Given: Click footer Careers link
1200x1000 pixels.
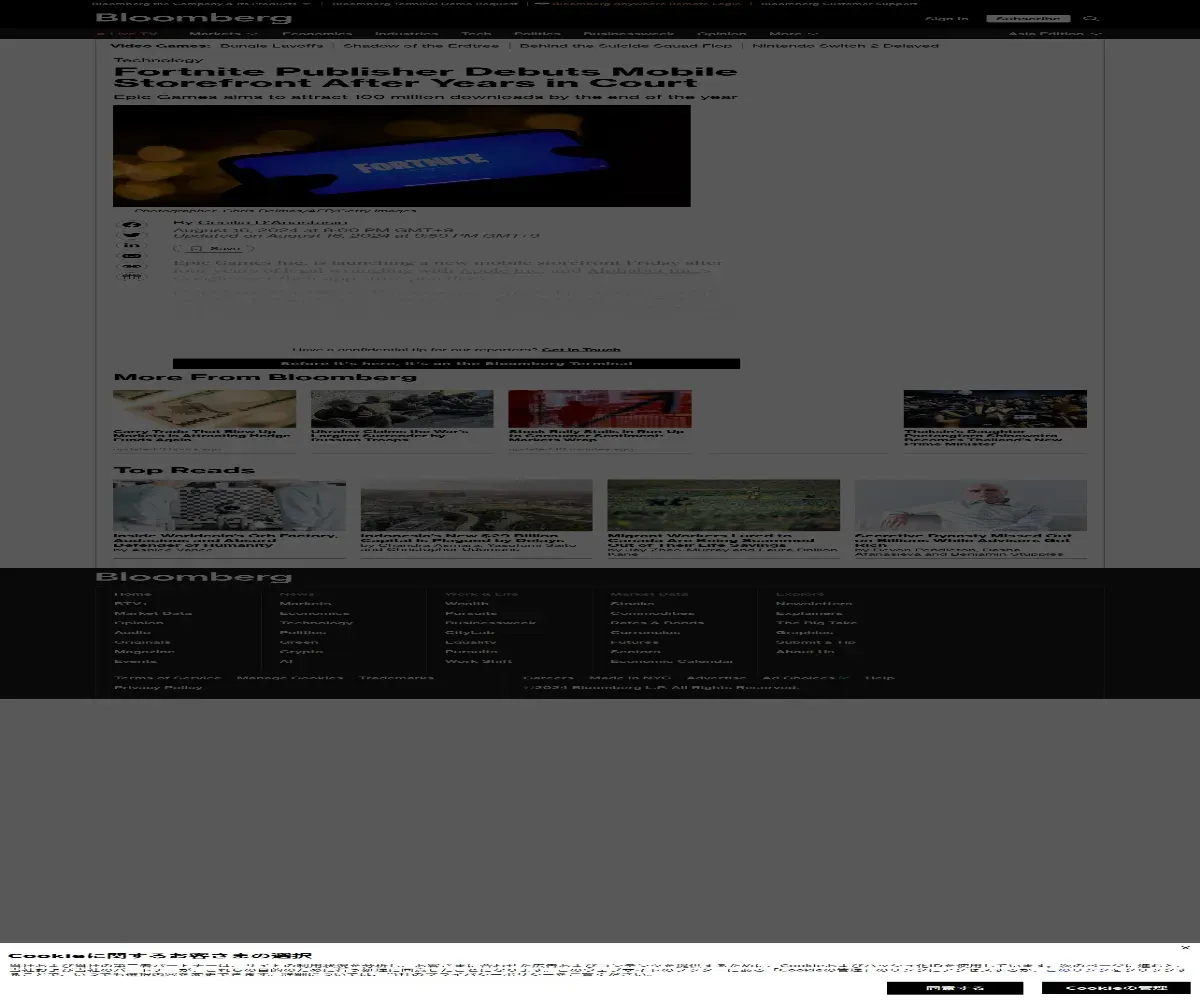Looking at the screenshot, I should tap(548, 678).
